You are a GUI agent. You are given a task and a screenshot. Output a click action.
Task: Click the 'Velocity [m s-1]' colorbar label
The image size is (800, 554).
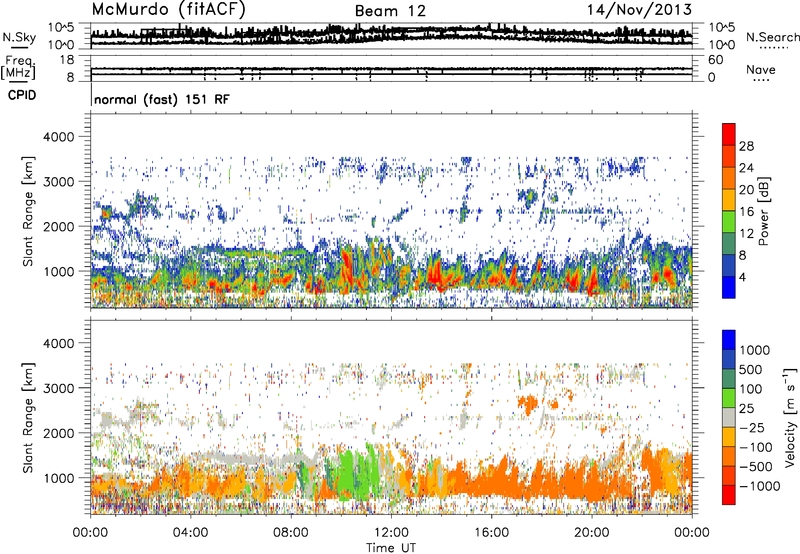click(x=790, y=417)
